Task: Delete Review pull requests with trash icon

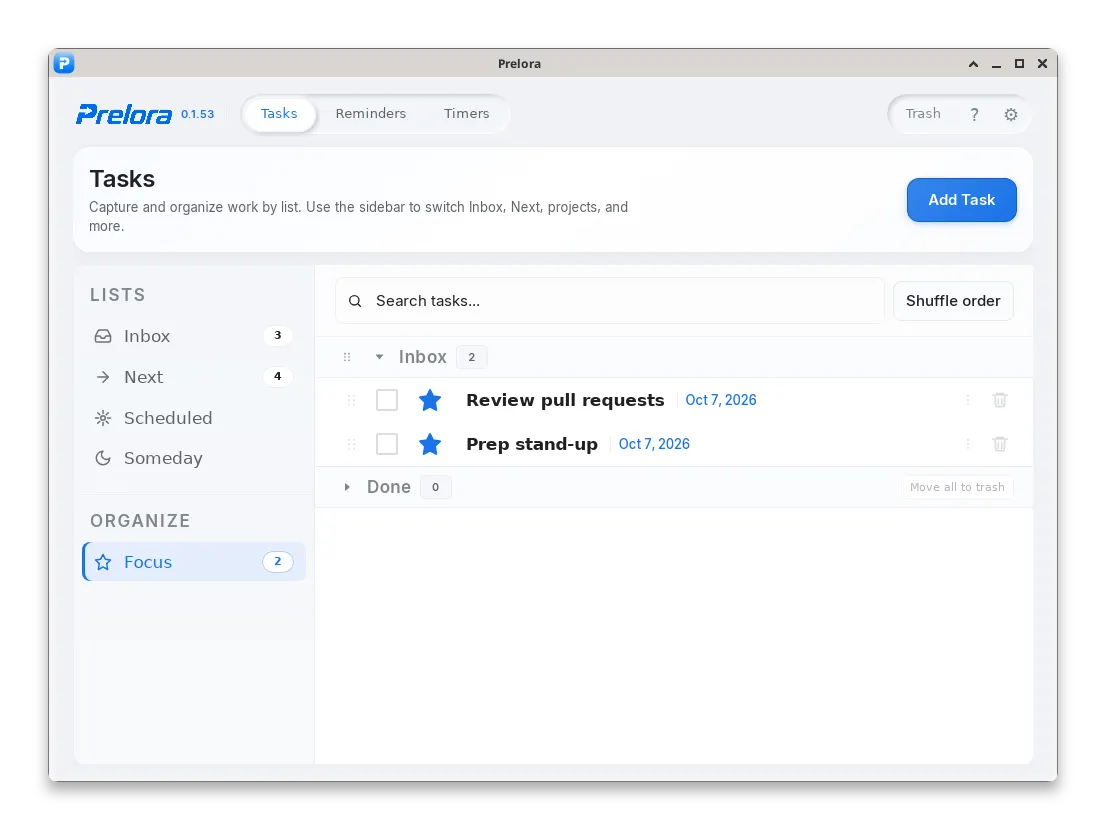Action: [x=999, y=400]
